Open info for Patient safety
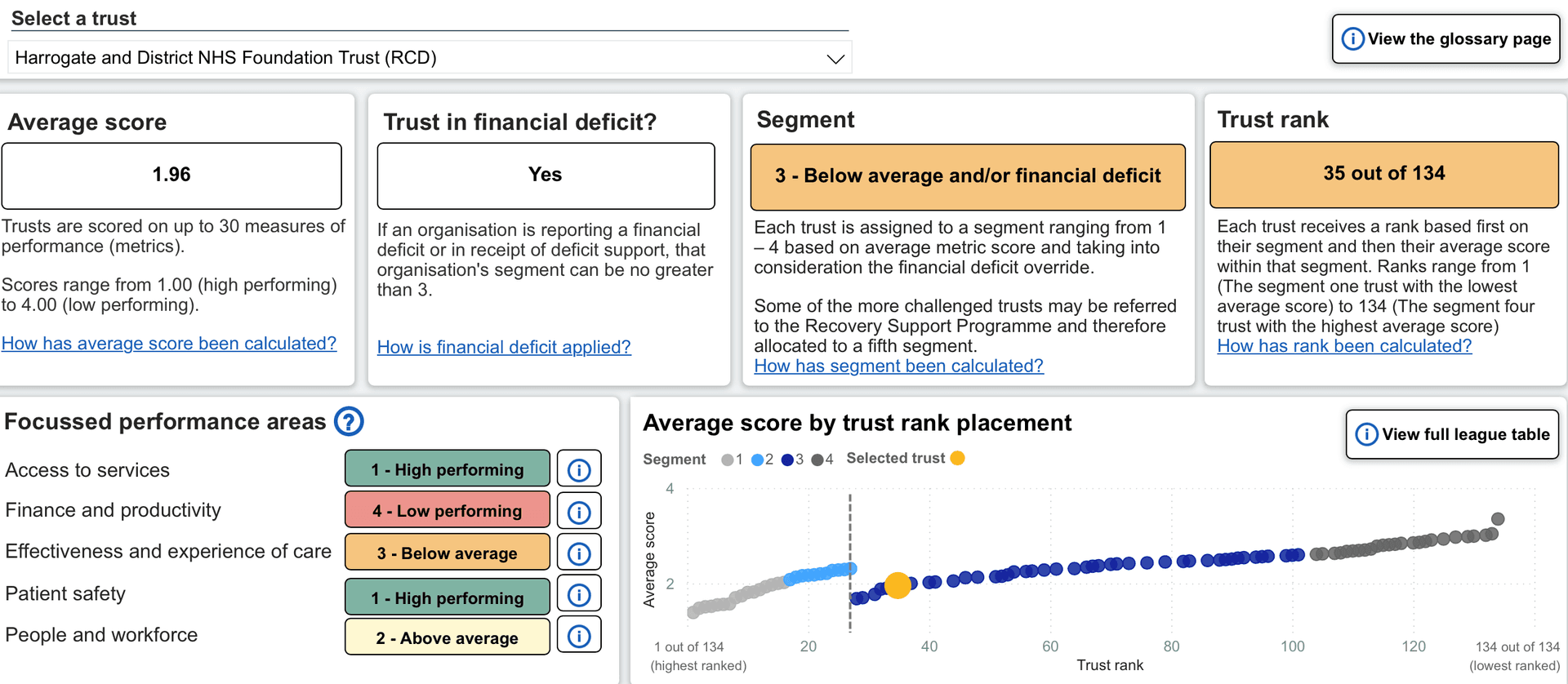Viewport: 1568px width, 684px height. (579, 595)
